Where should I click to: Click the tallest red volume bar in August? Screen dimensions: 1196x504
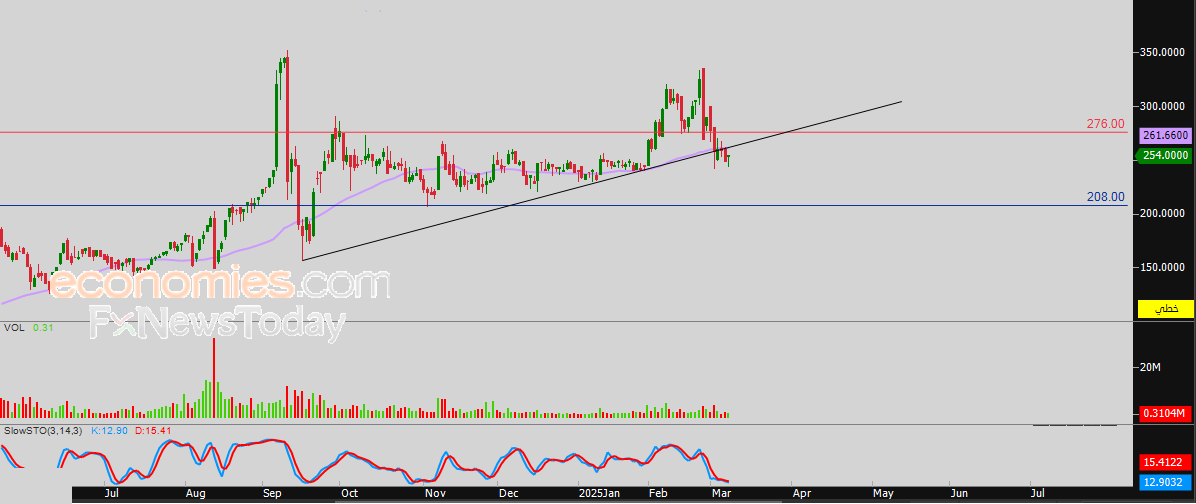point(214,378)
